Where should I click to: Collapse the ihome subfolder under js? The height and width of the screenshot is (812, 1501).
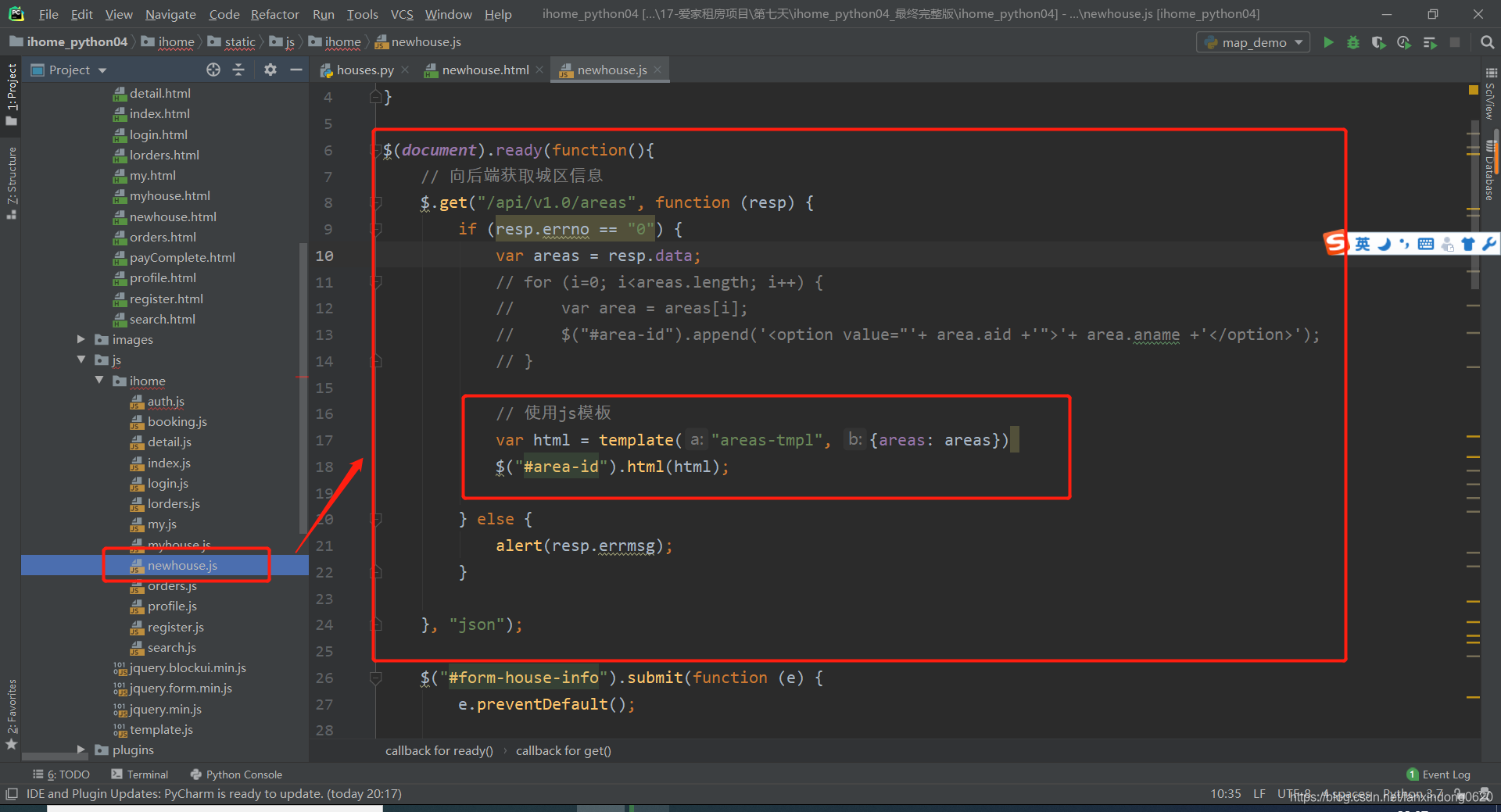99,381
